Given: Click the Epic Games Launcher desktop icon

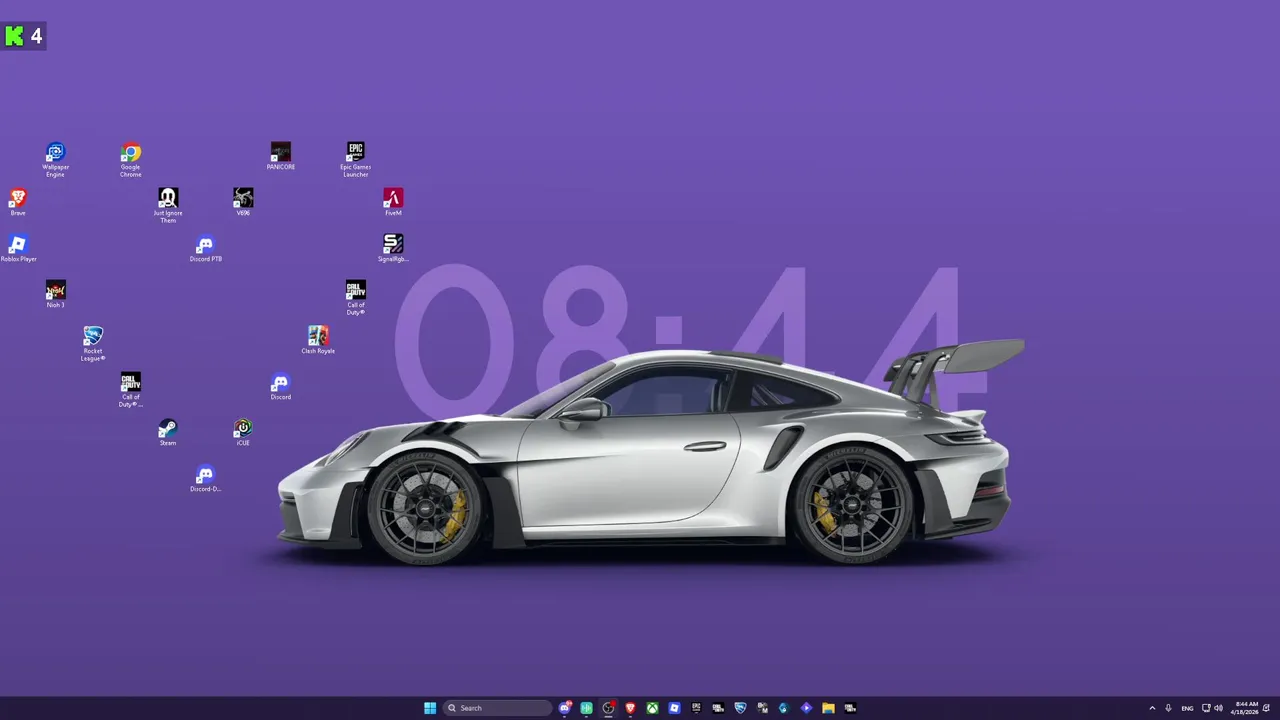Looking at the screenshot, I should [356, 160].
